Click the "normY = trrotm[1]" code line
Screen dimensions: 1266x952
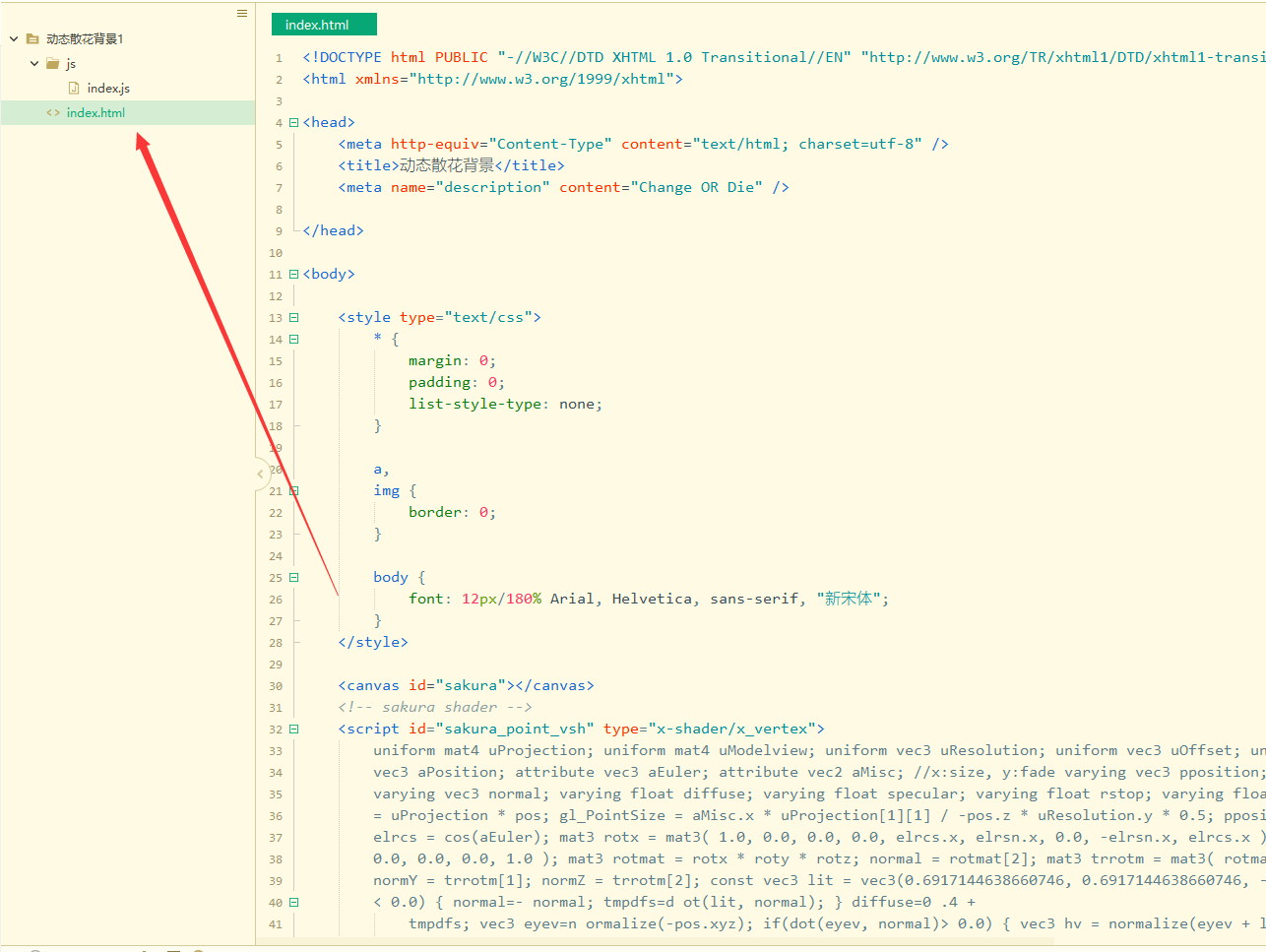pos(819,880)
